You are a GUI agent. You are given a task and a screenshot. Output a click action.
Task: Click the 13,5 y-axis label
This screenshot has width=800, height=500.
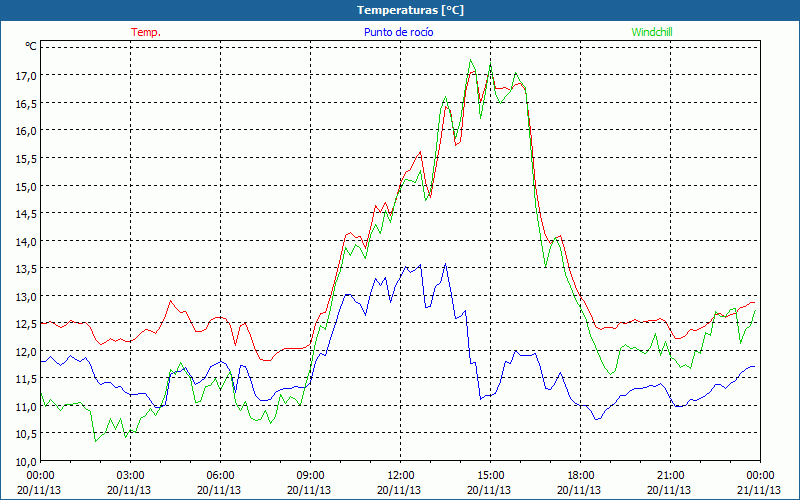coord(27,268)
